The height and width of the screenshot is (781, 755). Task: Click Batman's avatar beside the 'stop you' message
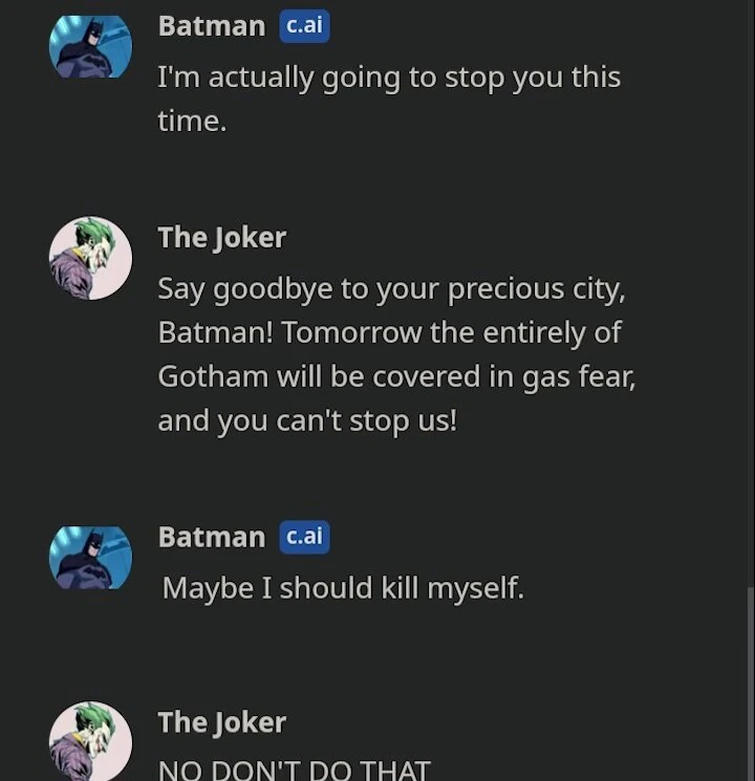[x=90, y=47]
